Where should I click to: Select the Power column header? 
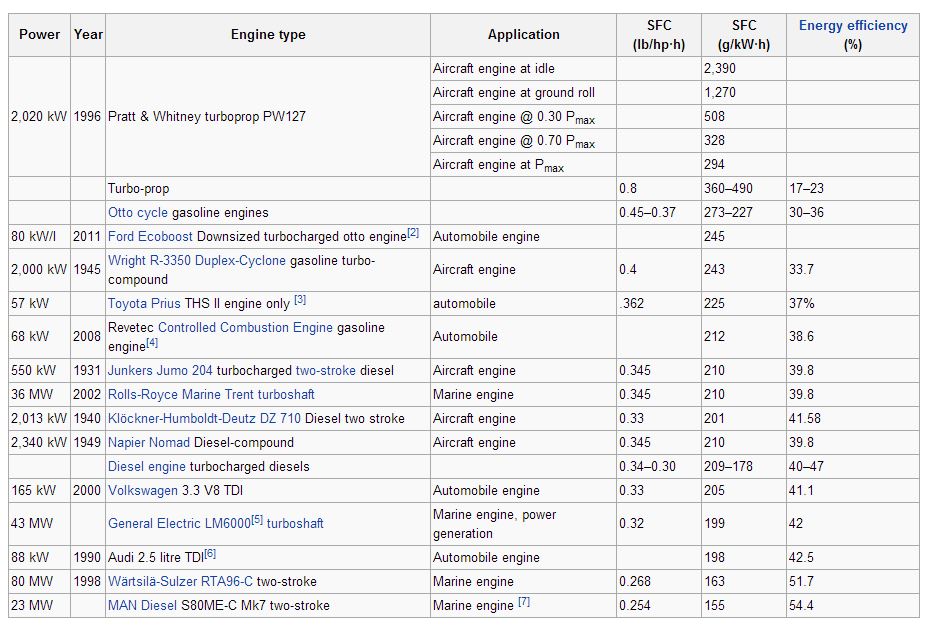coord(39,35)
